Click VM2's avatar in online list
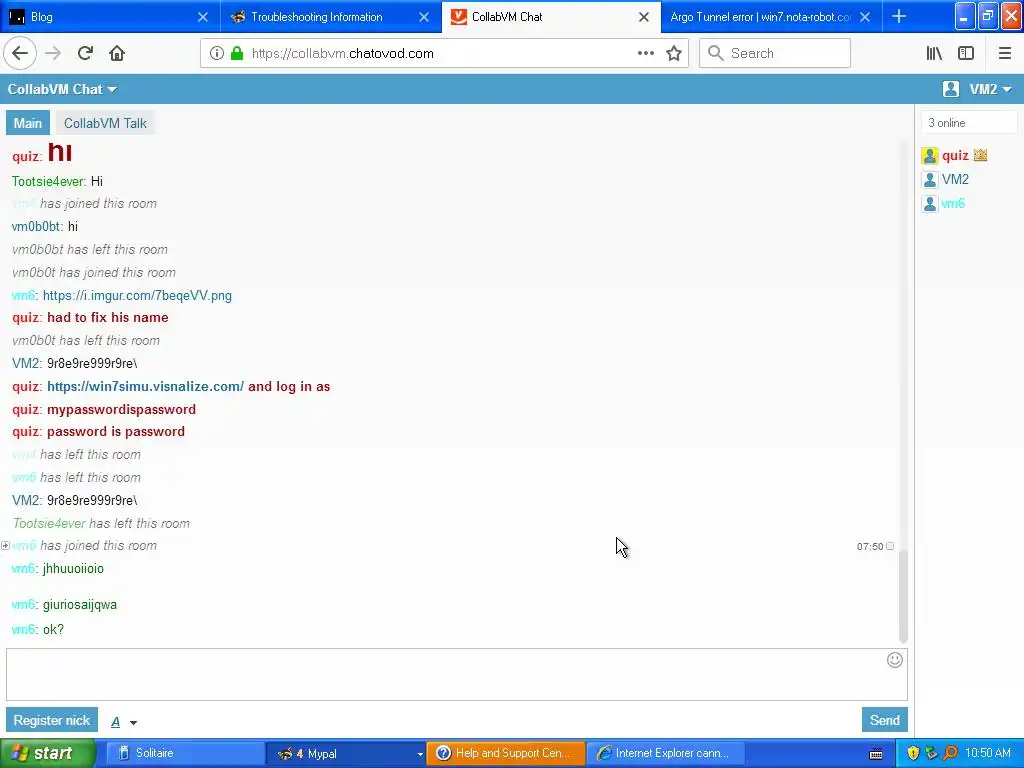The width and height of the screenshot is (1024, 768). (930, 180)
